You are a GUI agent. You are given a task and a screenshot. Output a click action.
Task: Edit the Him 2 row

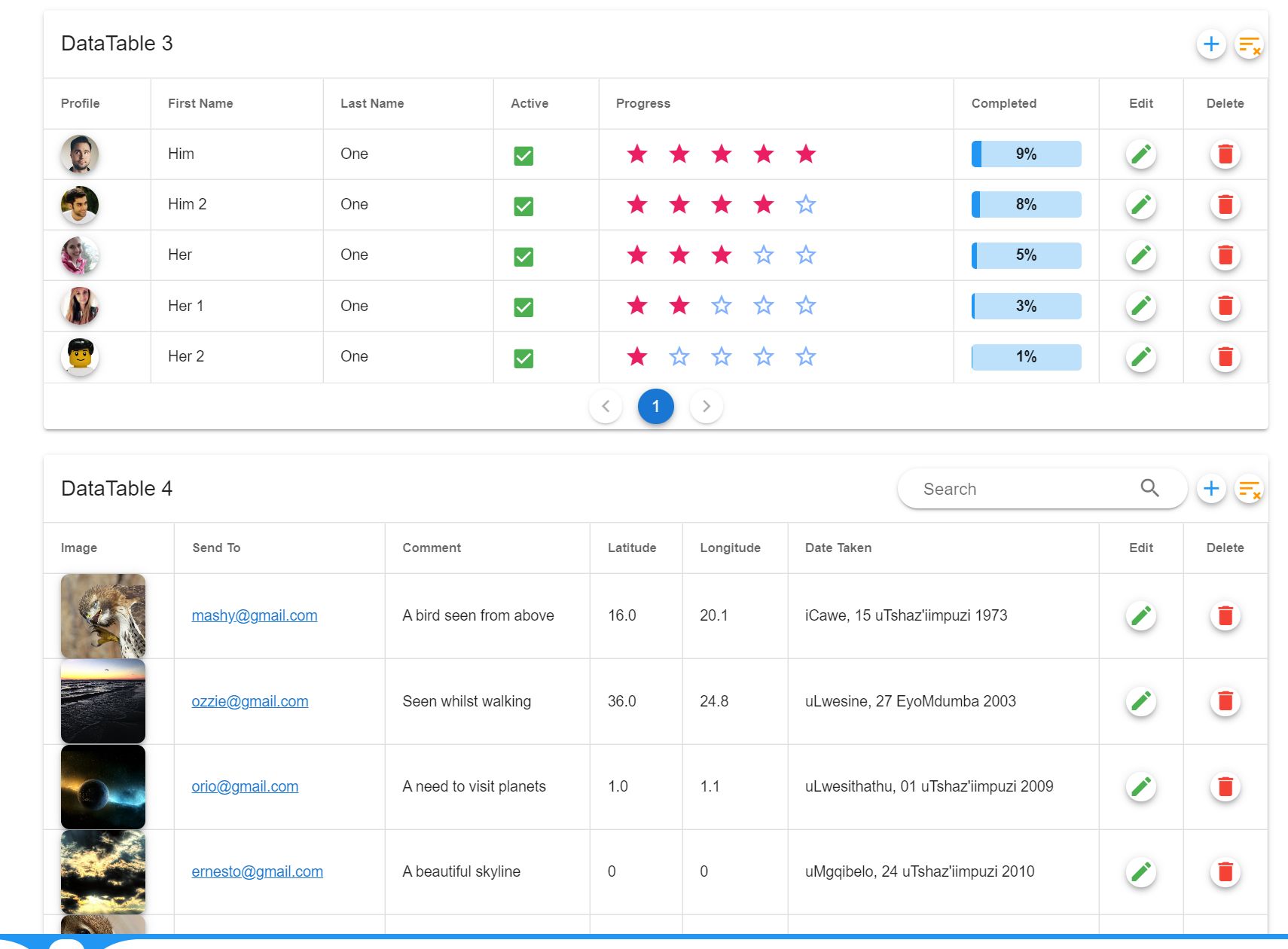[x=1141, y=205]
